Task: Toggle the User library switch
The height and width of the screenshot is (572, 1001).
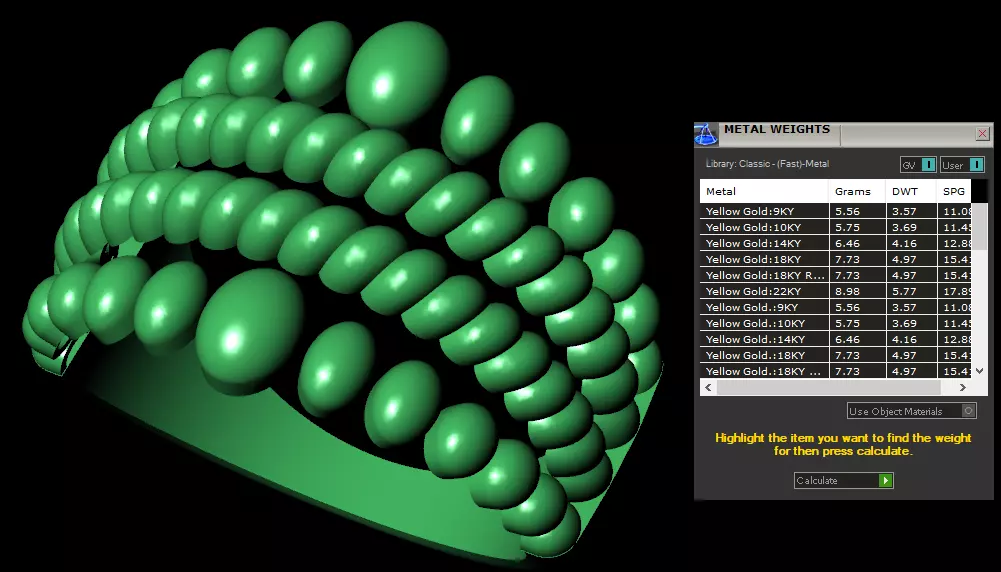Action: [962, 165]
